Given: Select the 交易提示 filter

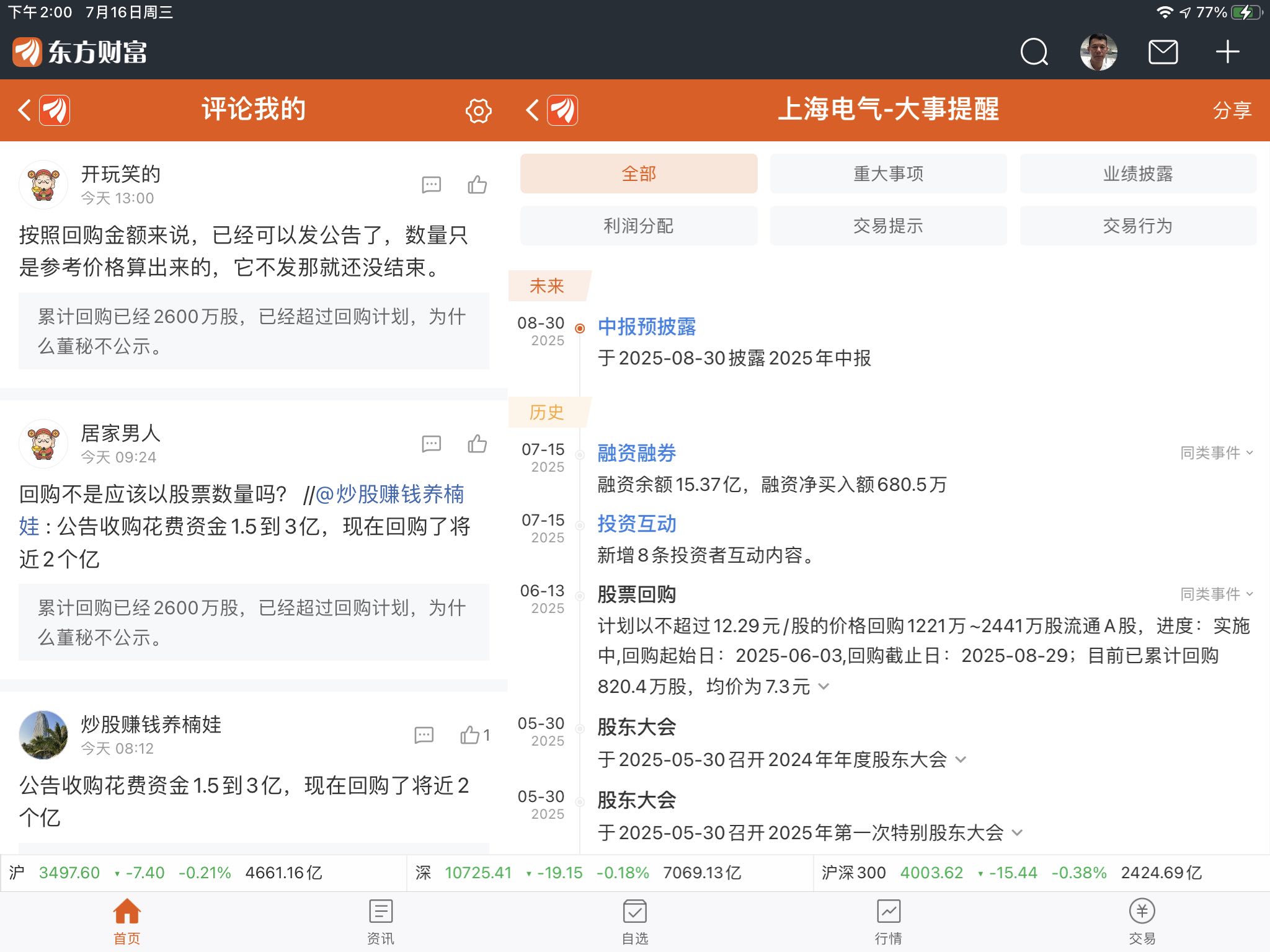Looking at the screenshot, I should point(888,226).
